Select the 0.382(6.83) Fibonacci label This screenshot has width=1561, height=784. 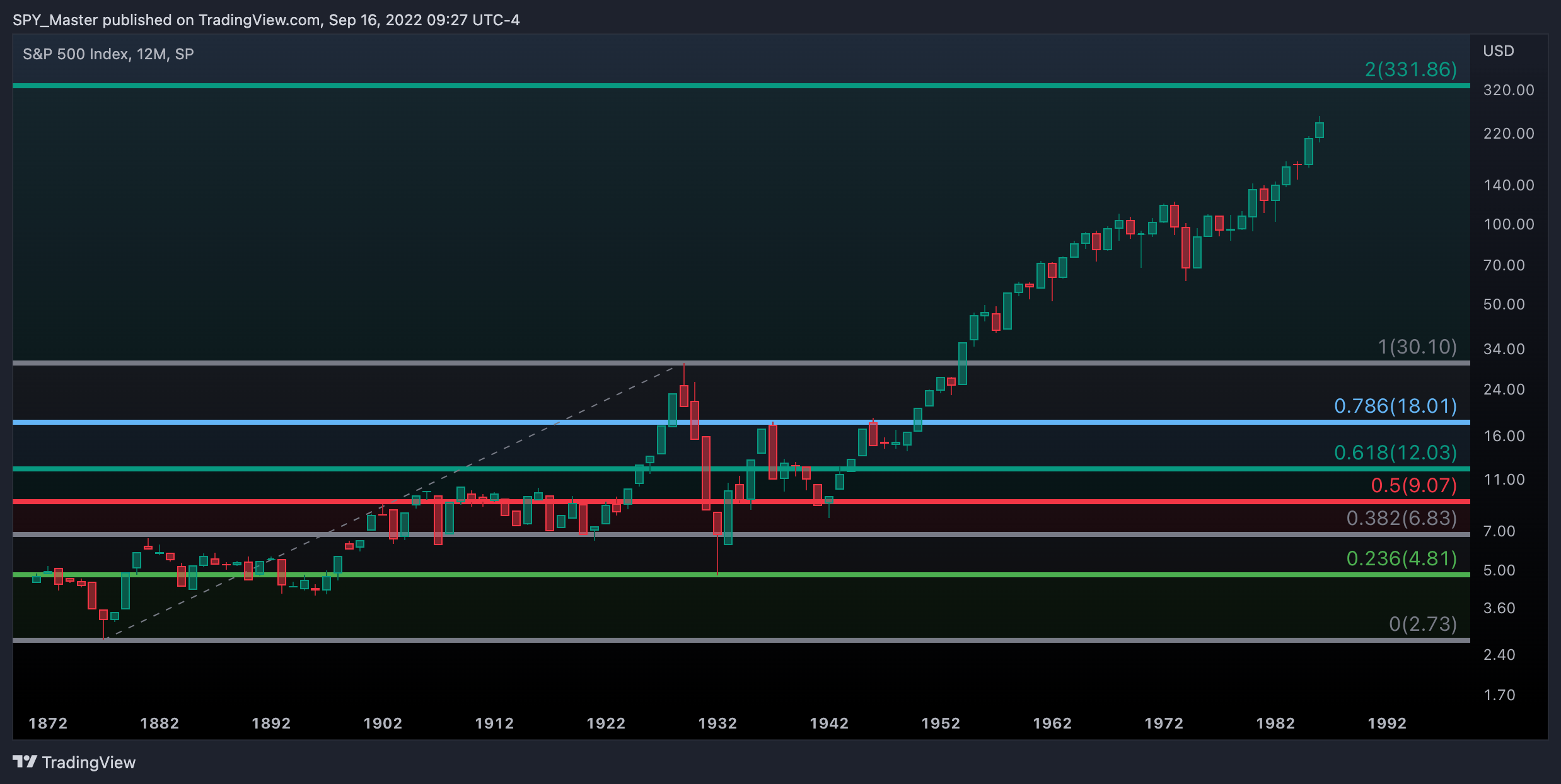tap(1402, 518)
